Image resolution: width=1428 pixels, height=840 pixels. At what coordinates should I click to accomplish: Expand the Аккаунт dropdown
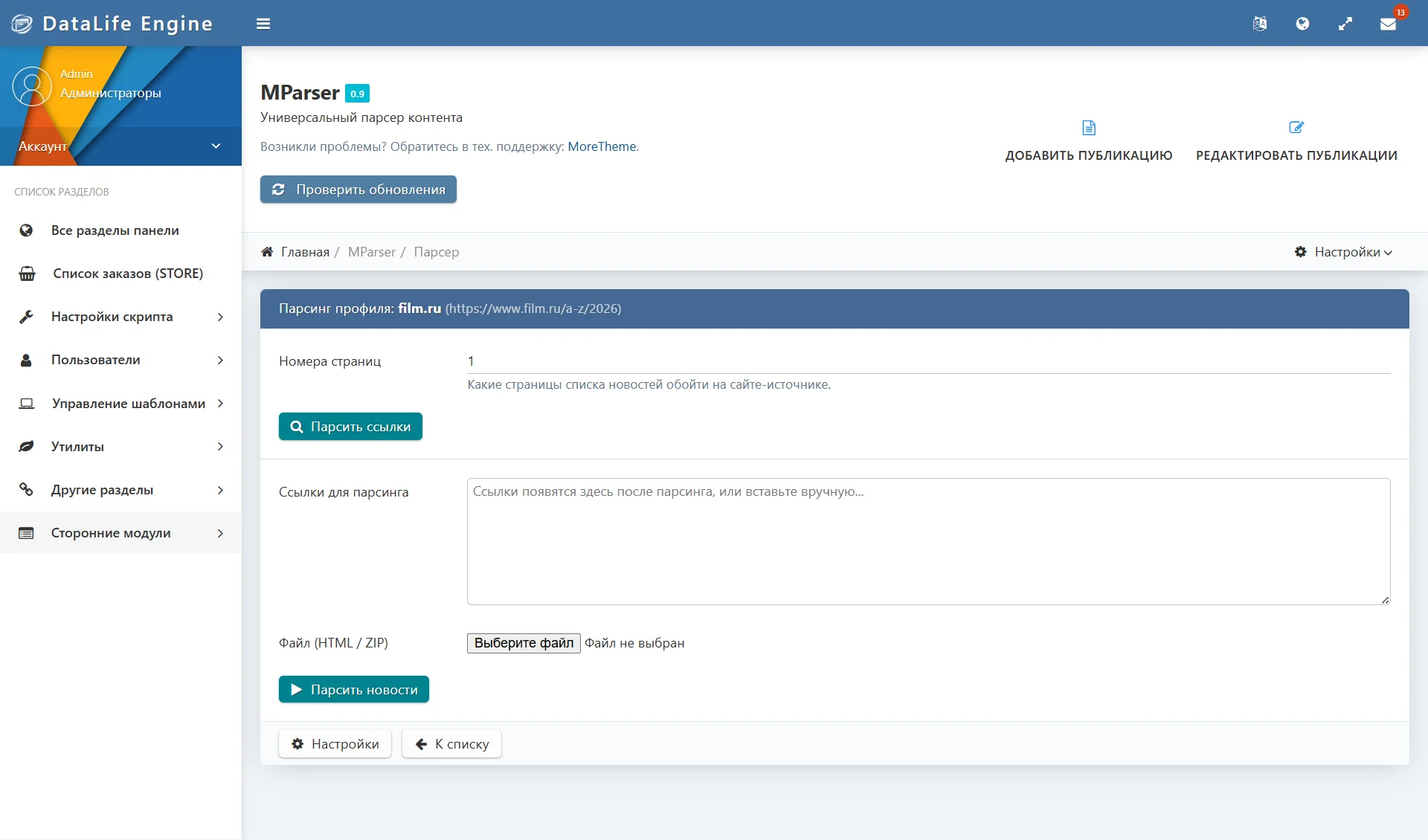click(x=120, y=146)
